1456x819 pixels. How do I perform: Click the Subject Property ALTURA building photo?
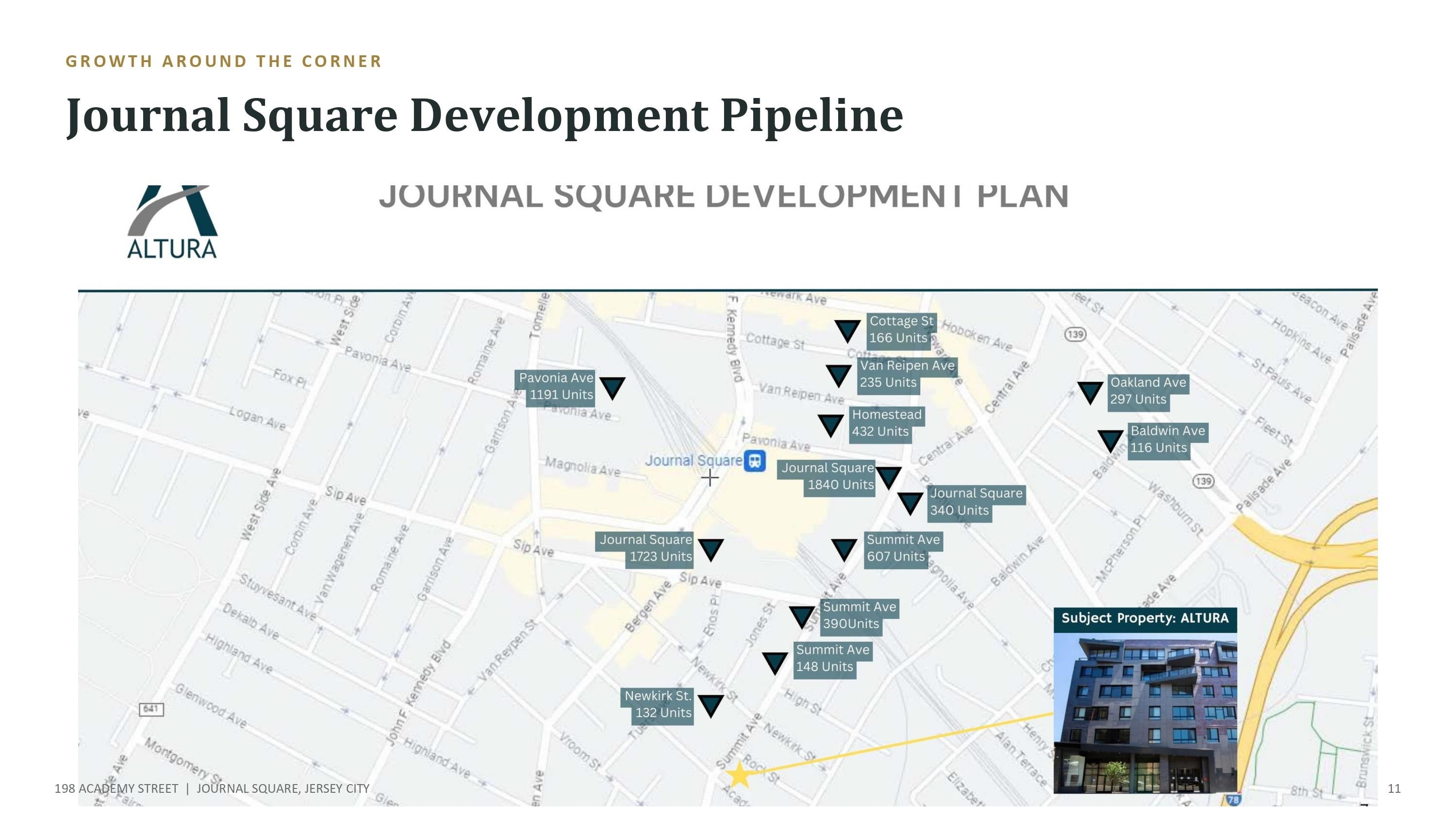1145,713
